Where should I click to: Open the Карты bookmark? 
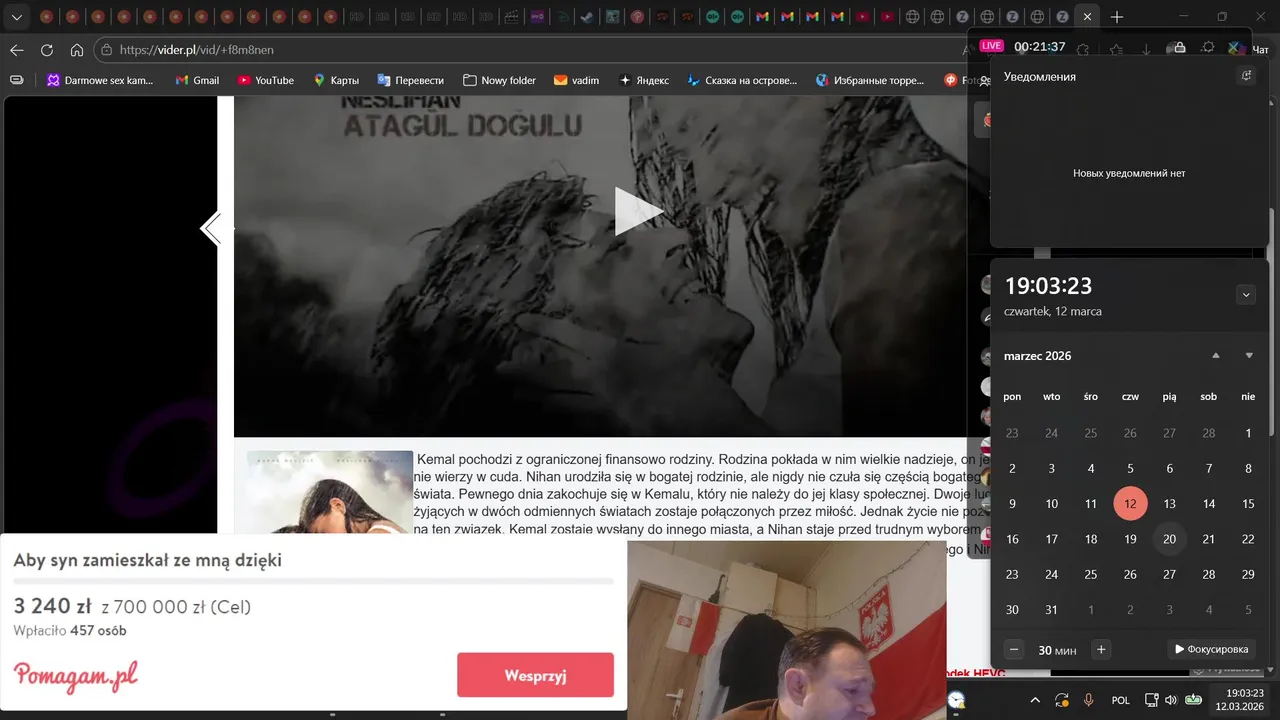pyautogui.click(x=336, y=80)
